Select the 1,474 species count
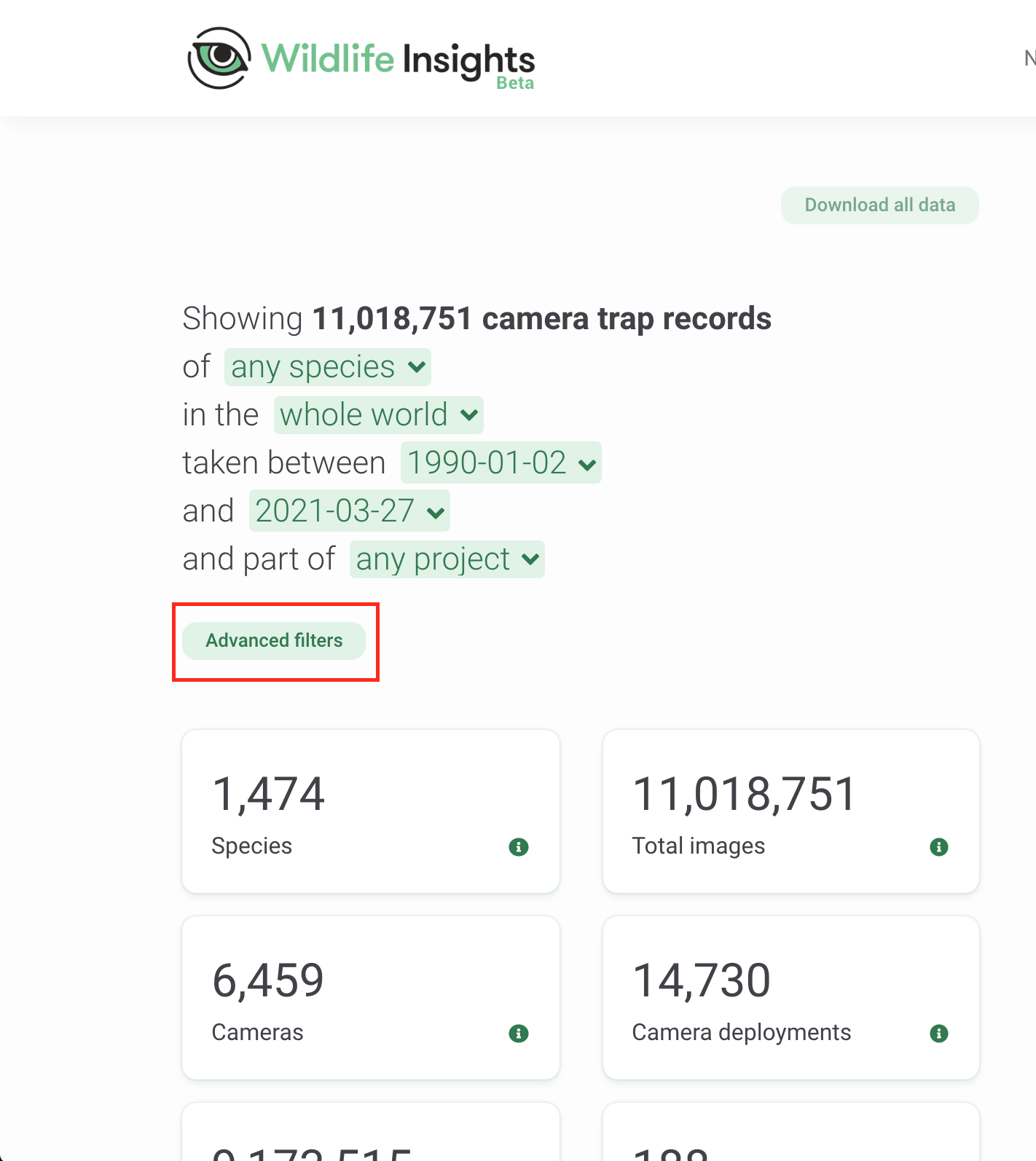The width and height of the screenshot is (1036, 1161). [268, 794]
